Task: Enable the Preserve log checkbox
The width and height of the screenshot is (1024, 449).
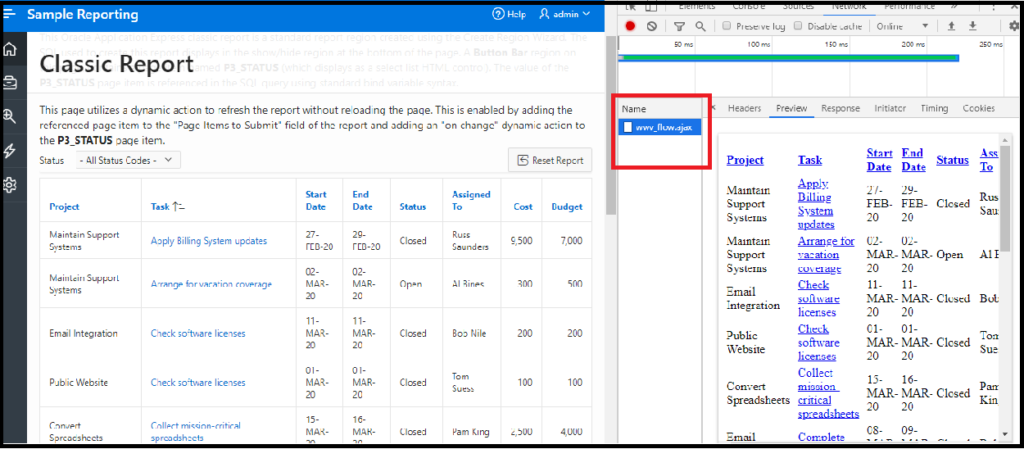Action: tap(727, 26)
